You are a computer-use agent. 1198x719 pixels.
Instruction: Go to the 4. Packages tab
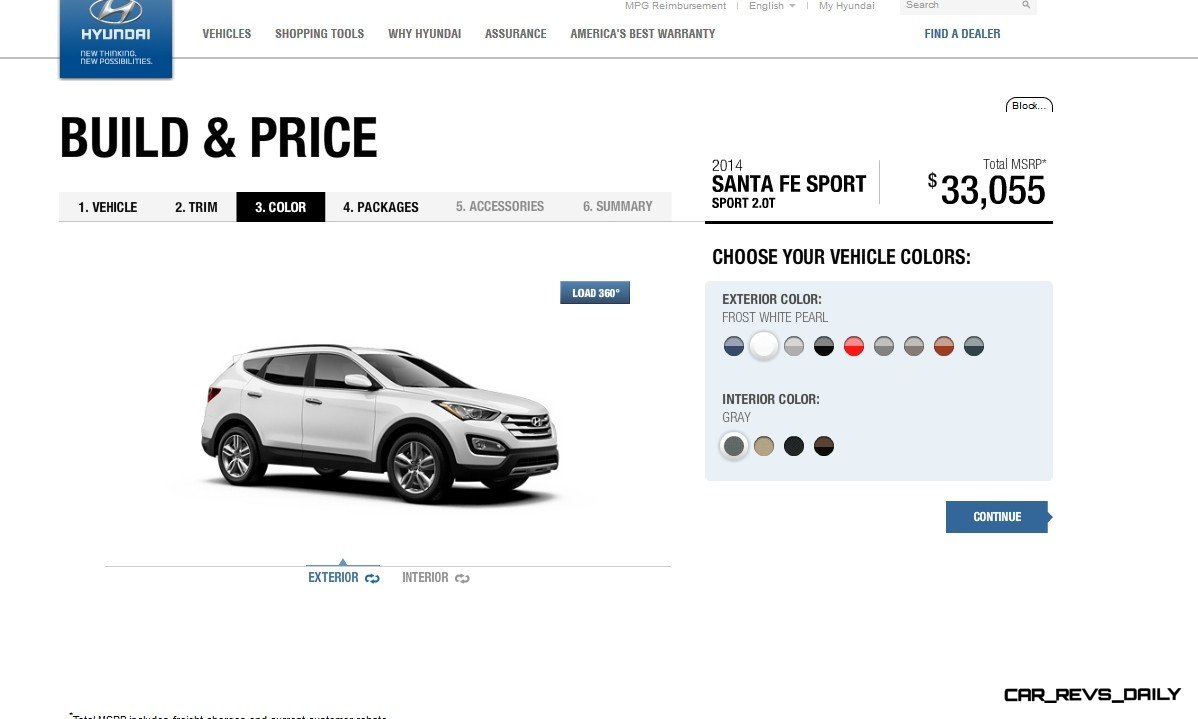(x=380, y=207)
